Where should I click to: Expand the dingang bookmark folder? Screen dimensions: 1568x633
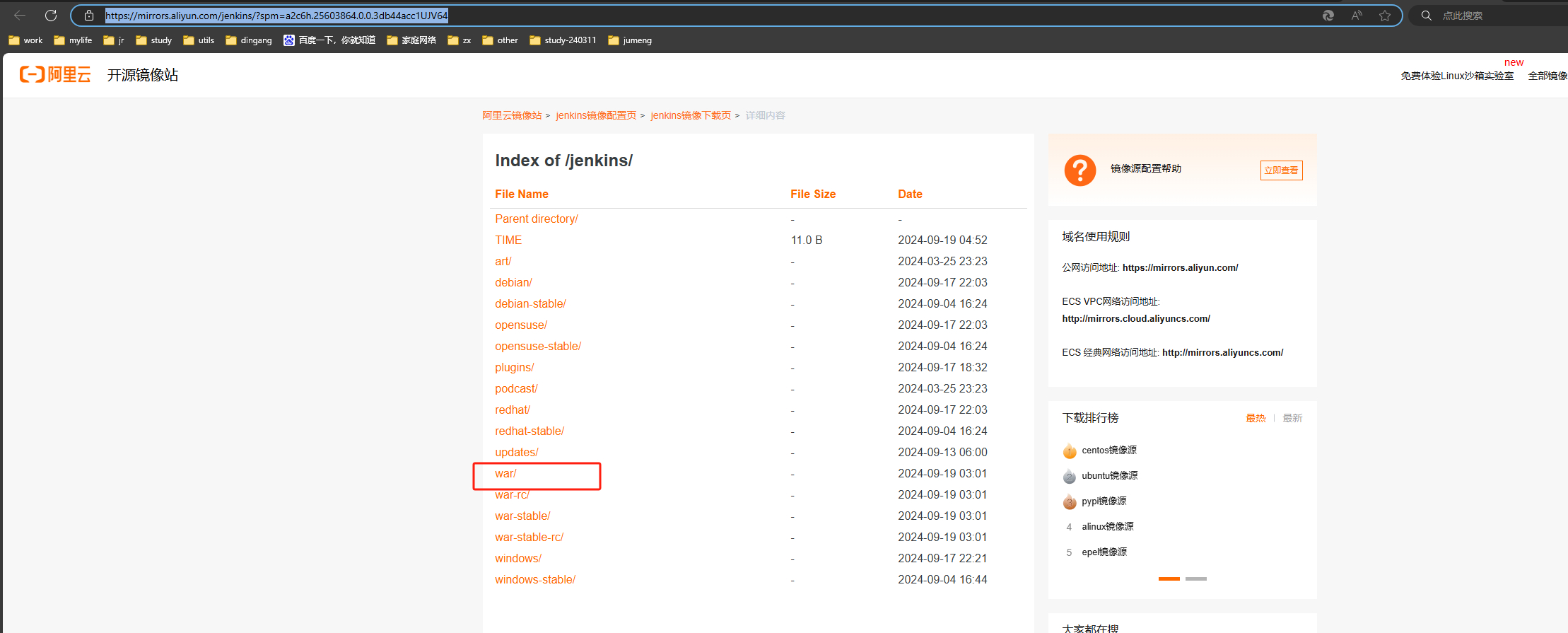[x=249, y=40]
